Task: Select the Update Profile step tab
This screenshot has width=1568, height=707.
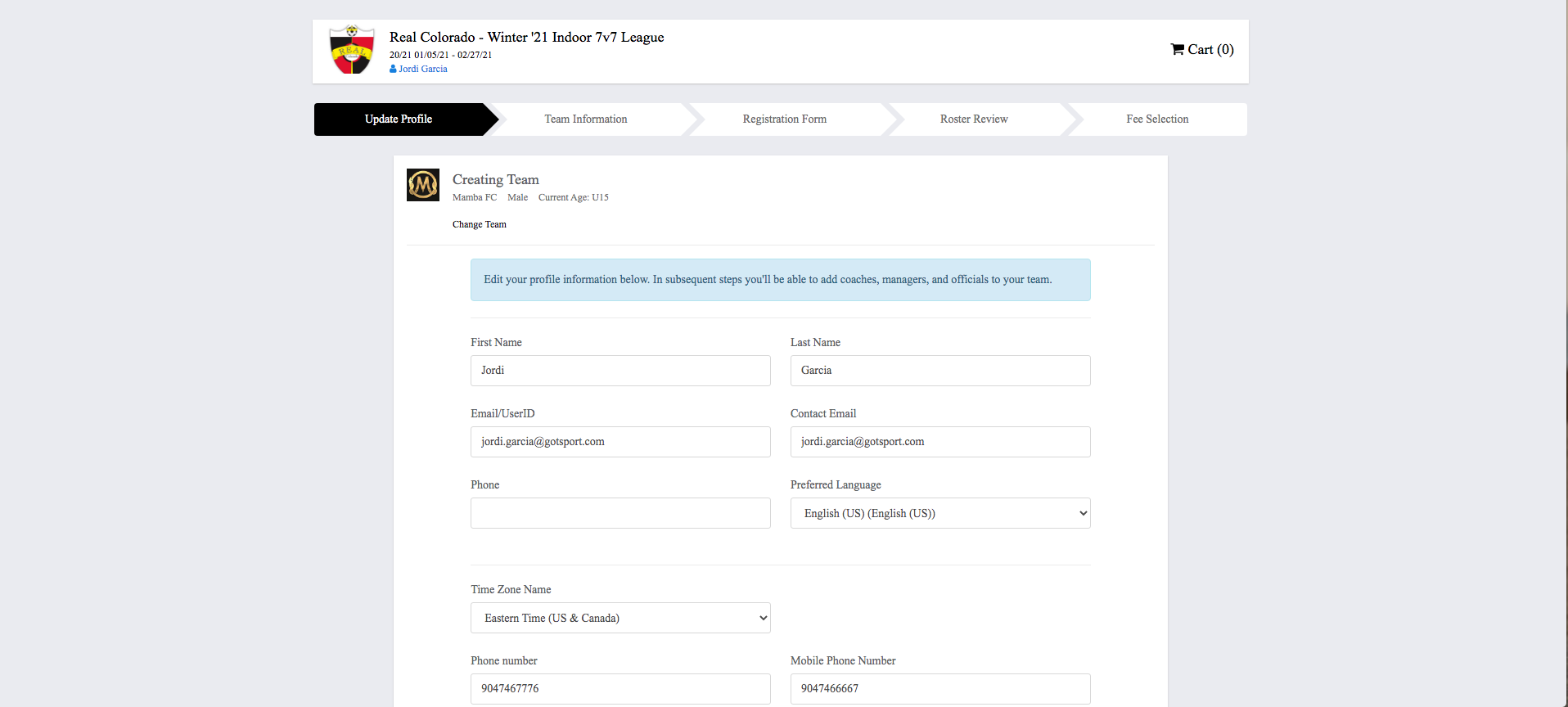Action: [399, 119]
